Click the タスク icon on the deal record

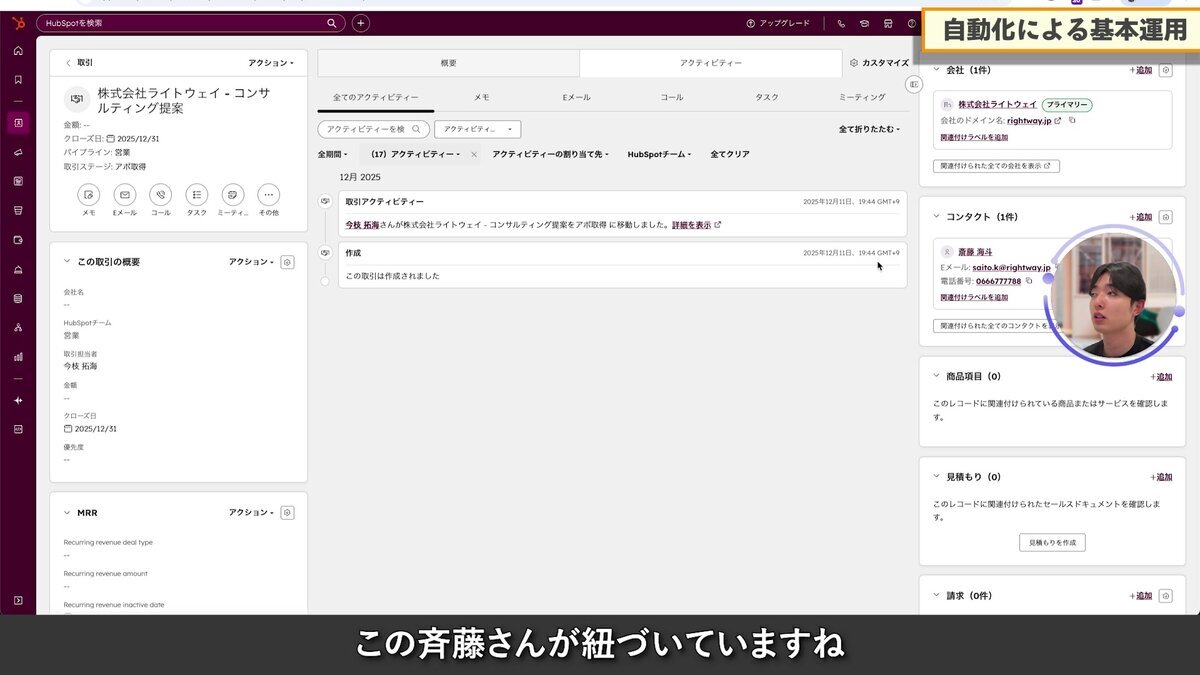(196, 197)
